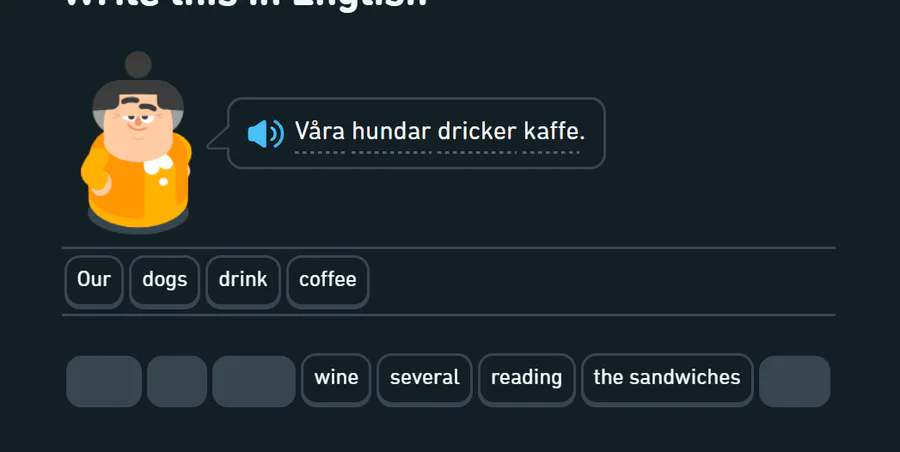The height and width of the screenshot is (452, 900).
Task: Click the first empty slot in the word bank
Action: 104,381
